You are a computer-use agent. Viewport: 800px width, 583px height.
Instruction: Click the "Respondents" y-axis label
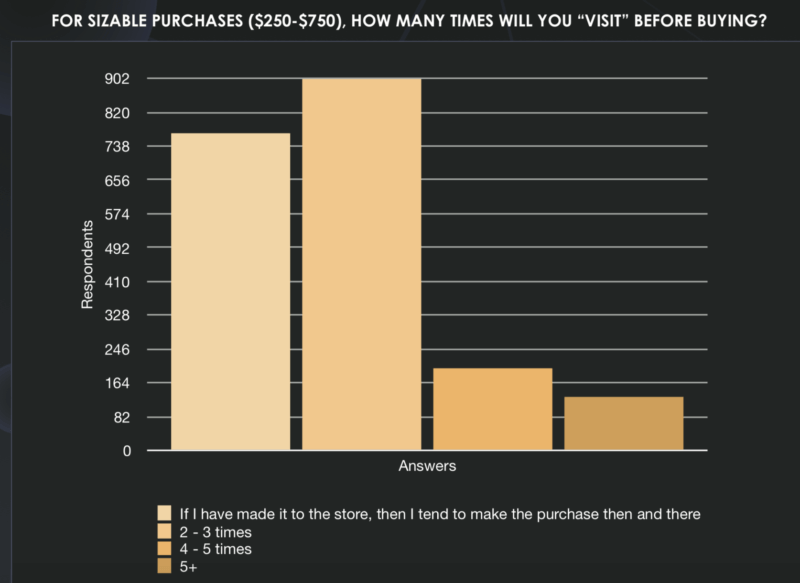87,265
